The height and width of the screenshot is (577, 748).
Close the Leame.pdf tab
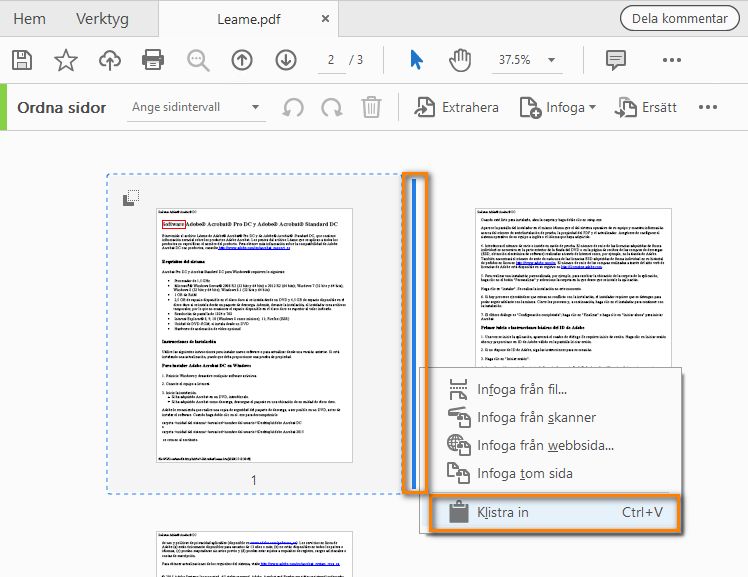pos(325,19)
